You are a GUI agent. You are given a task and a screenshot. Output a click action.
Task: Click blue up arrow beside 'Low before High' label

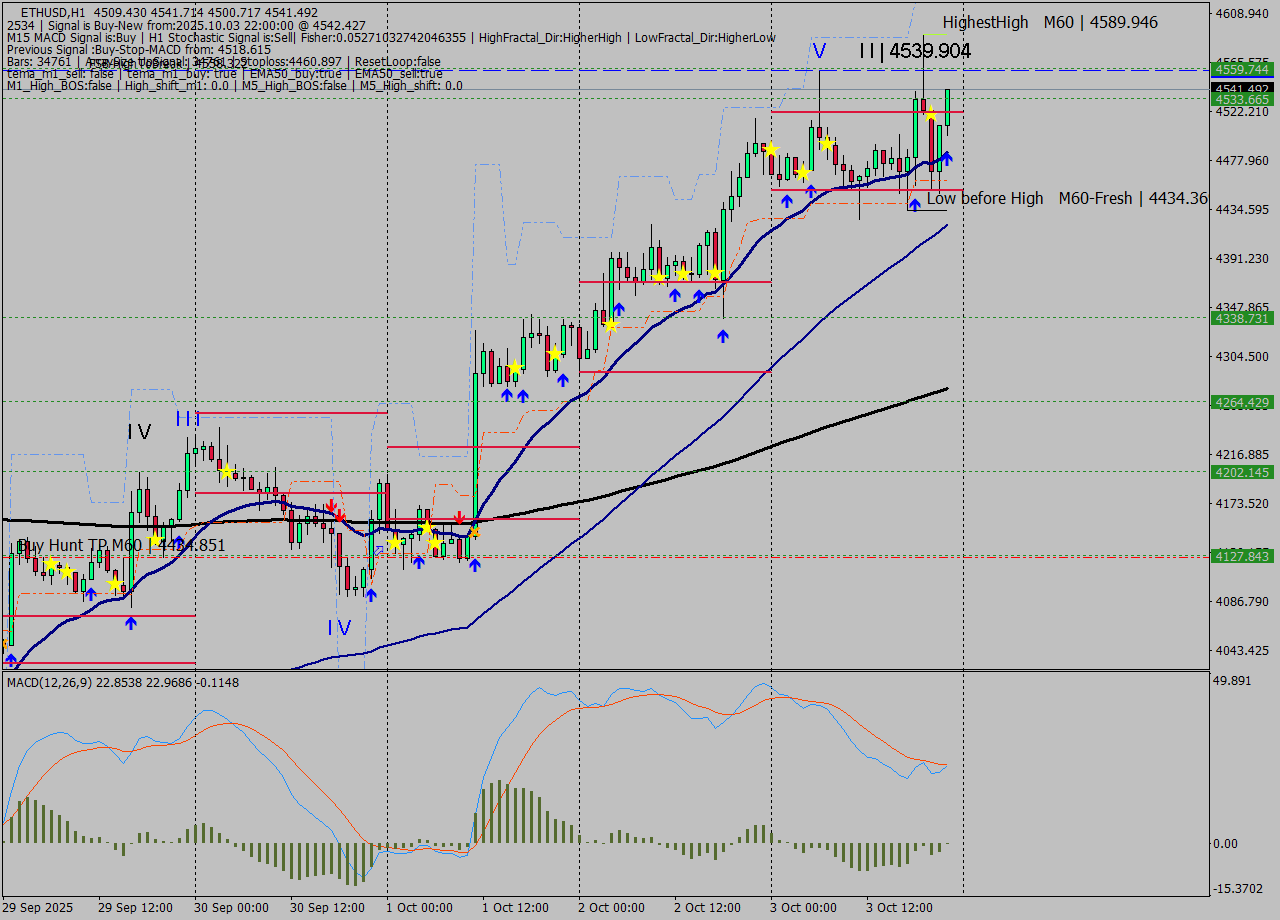(x=914, y=205)
